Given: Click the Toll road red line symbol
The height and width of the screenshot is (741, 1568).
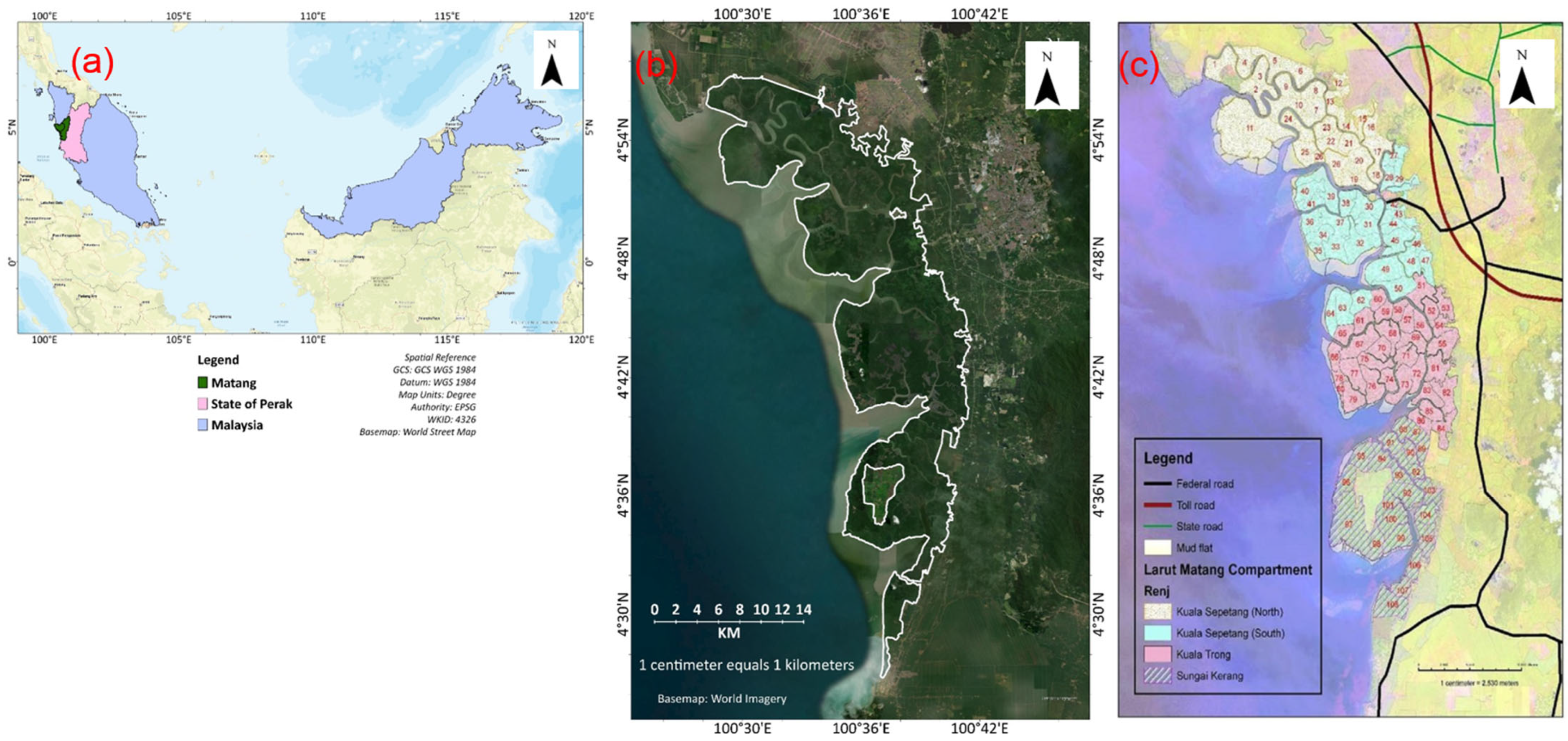Looking at the screenshot, I should [x=1157, y=506].
